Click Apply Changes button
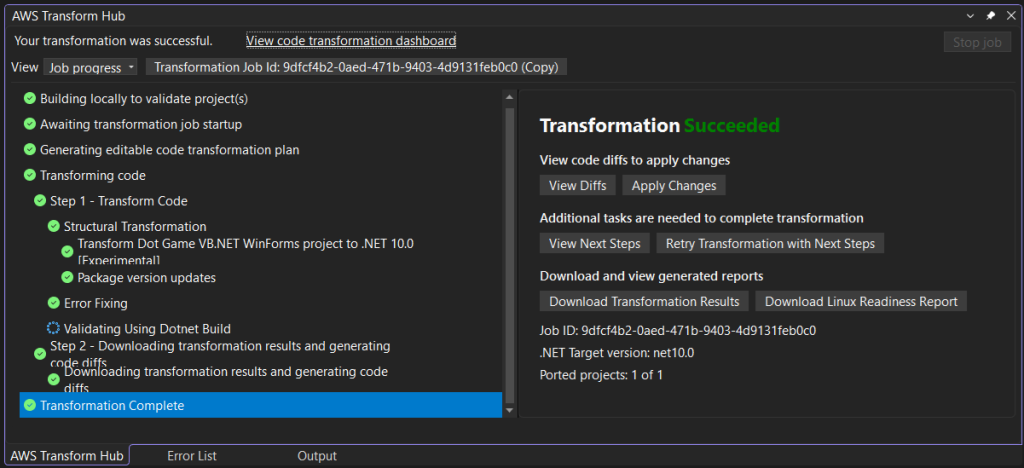The height and width of the screenshot is (468, 1024). pos(674,185)
